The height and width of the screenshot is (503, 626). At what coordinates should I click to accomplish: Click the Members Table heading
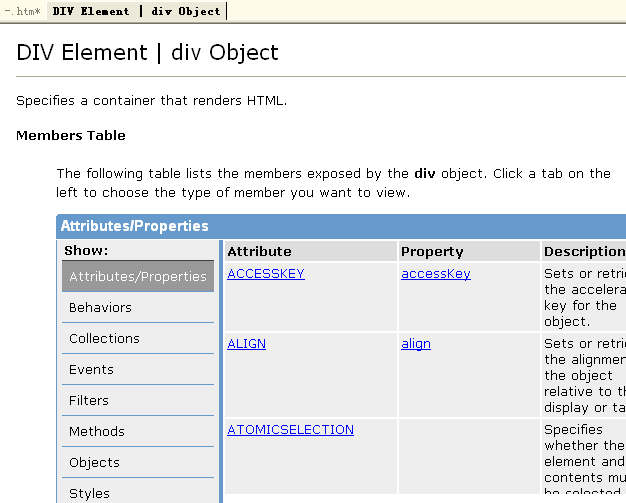(71, 136)
